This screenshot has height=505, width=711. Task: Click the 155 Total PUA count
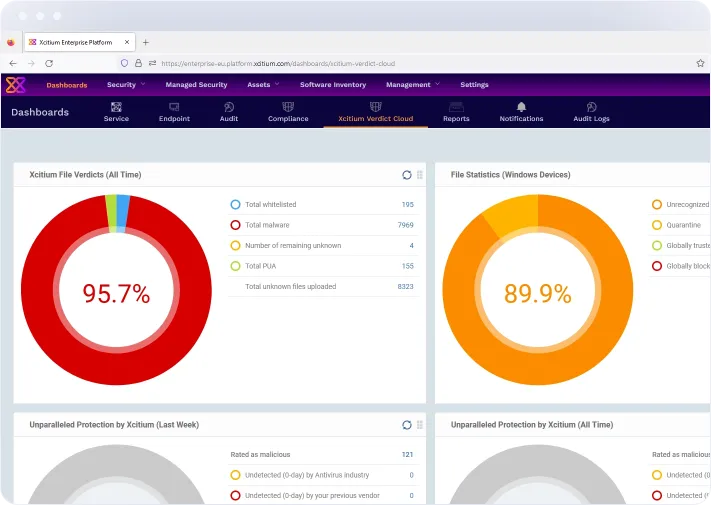pyautogui.click(x=408, y=266)
